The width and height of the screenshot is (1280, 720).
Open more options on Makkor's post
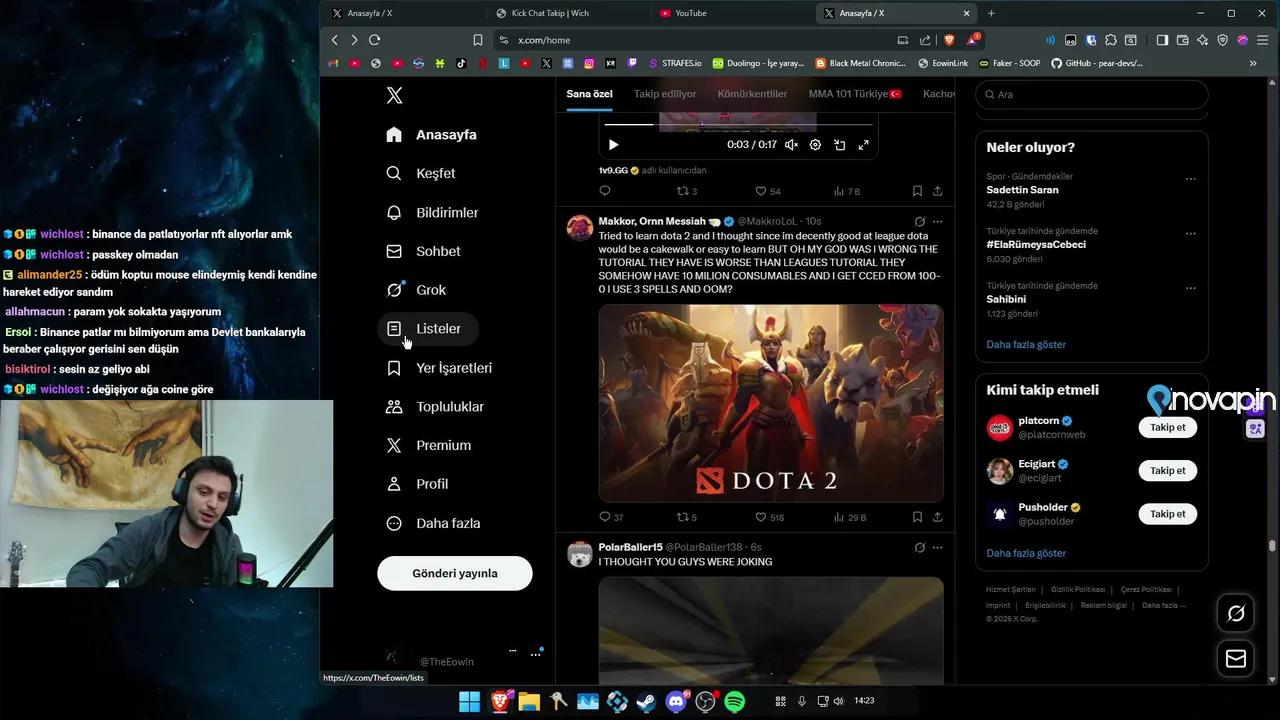pyautogui.click(x=937, y=221)
